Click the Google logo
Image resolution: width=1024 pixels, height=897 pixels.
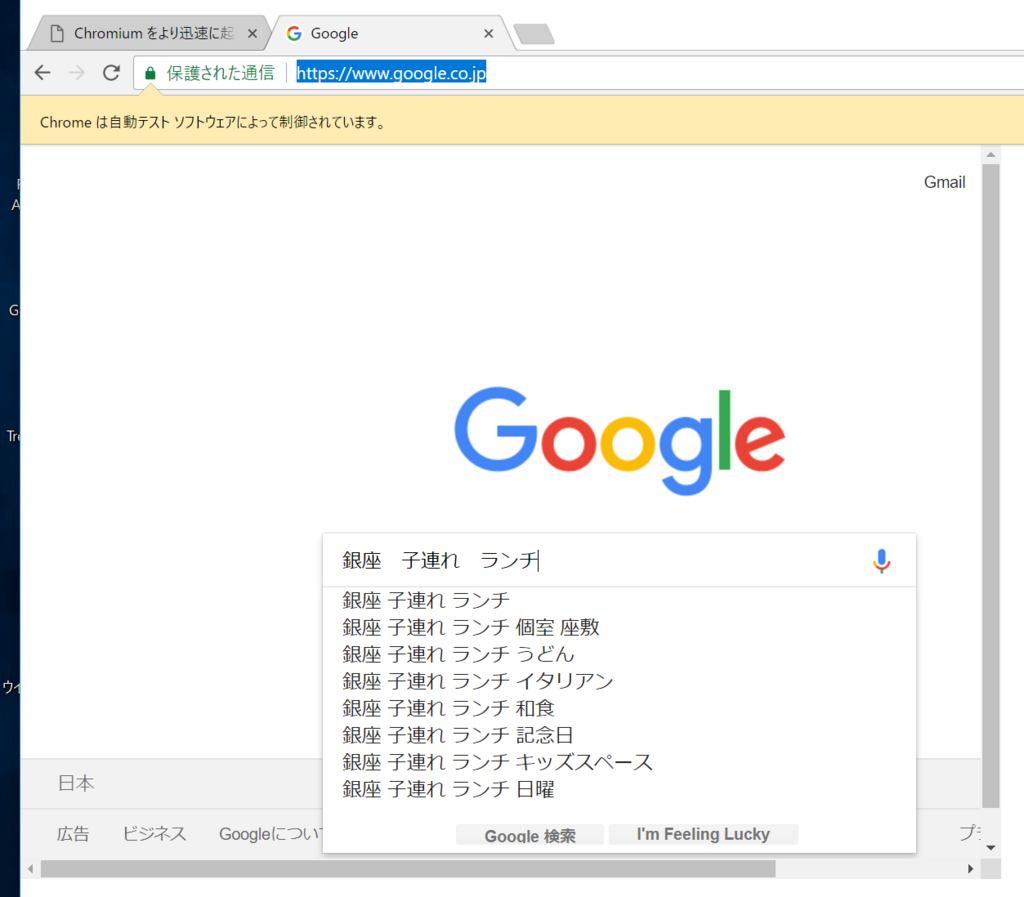620,441
